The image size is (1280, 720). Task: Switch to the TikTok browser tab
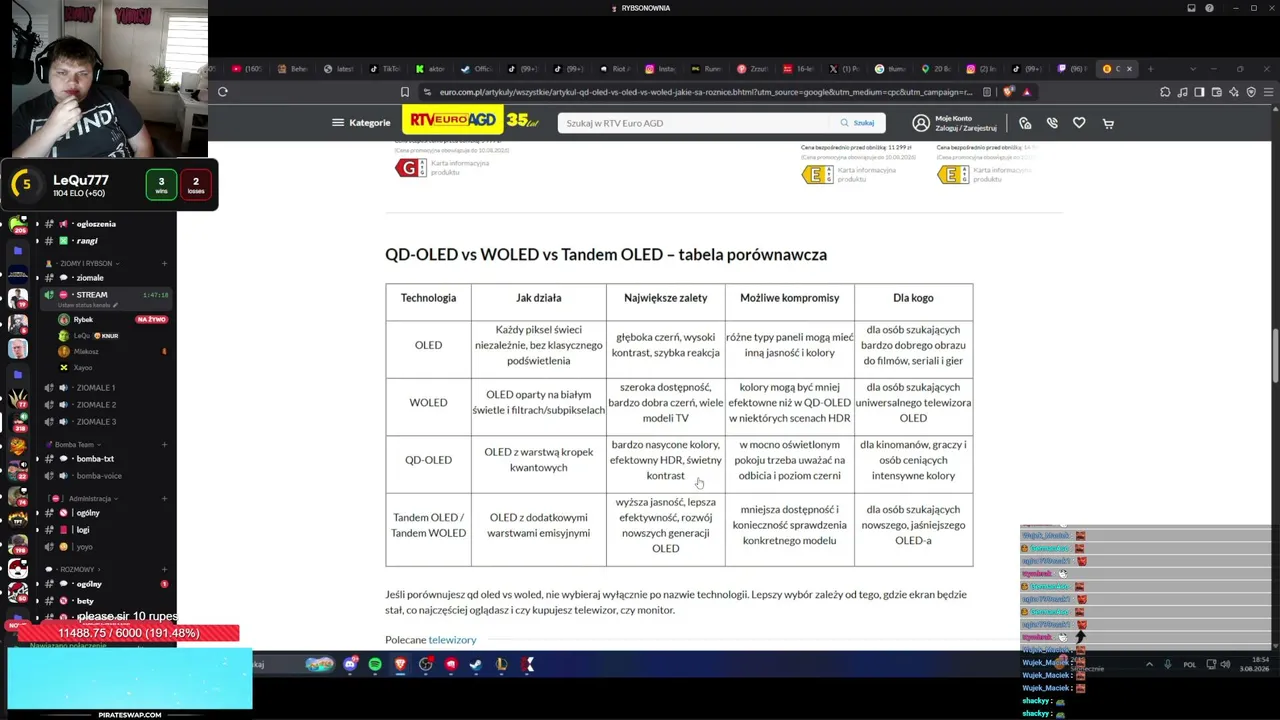coord(386,69)
